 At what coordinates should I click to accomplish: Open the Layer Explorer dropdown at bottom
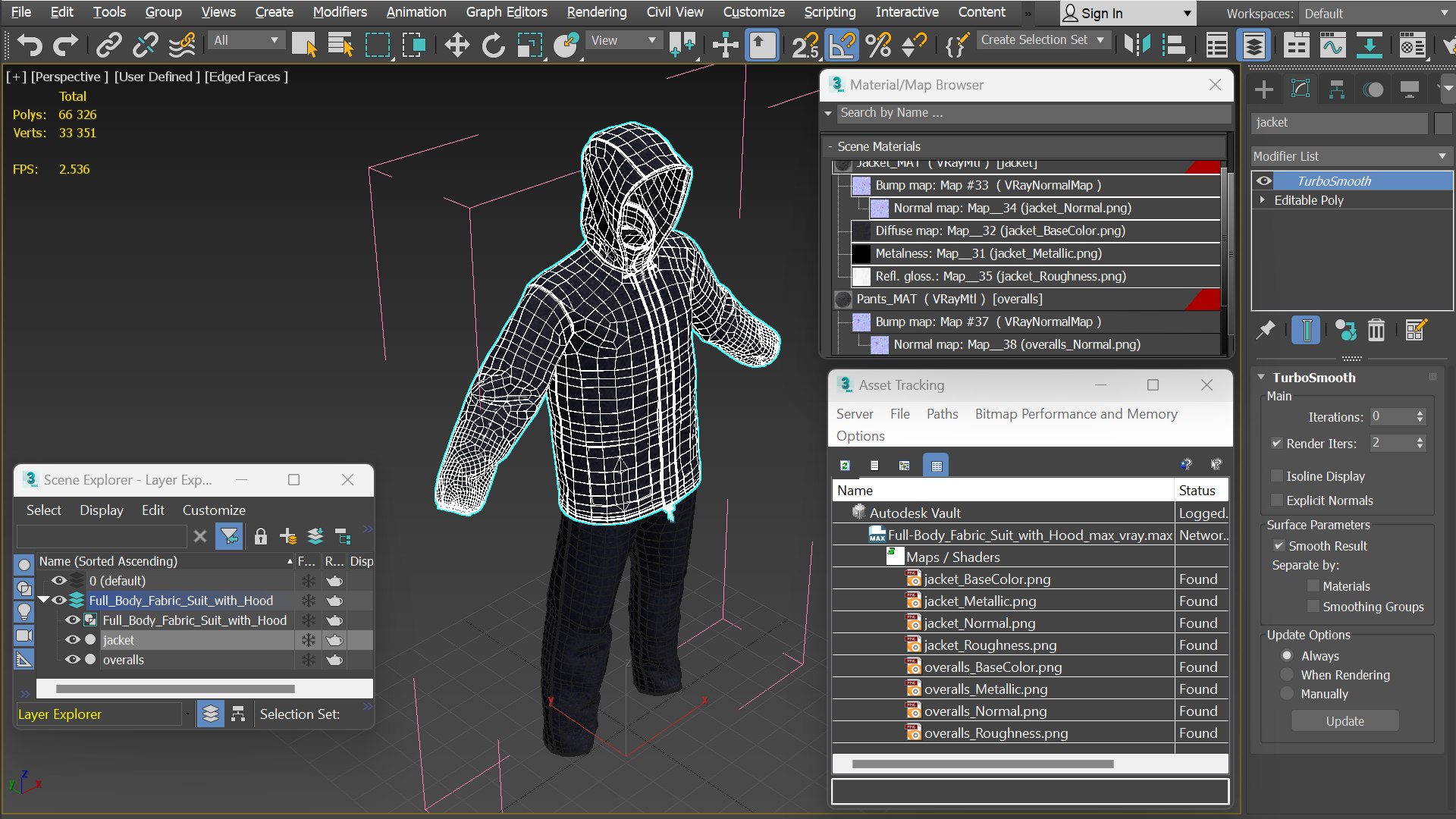click(x=187, y=714)
